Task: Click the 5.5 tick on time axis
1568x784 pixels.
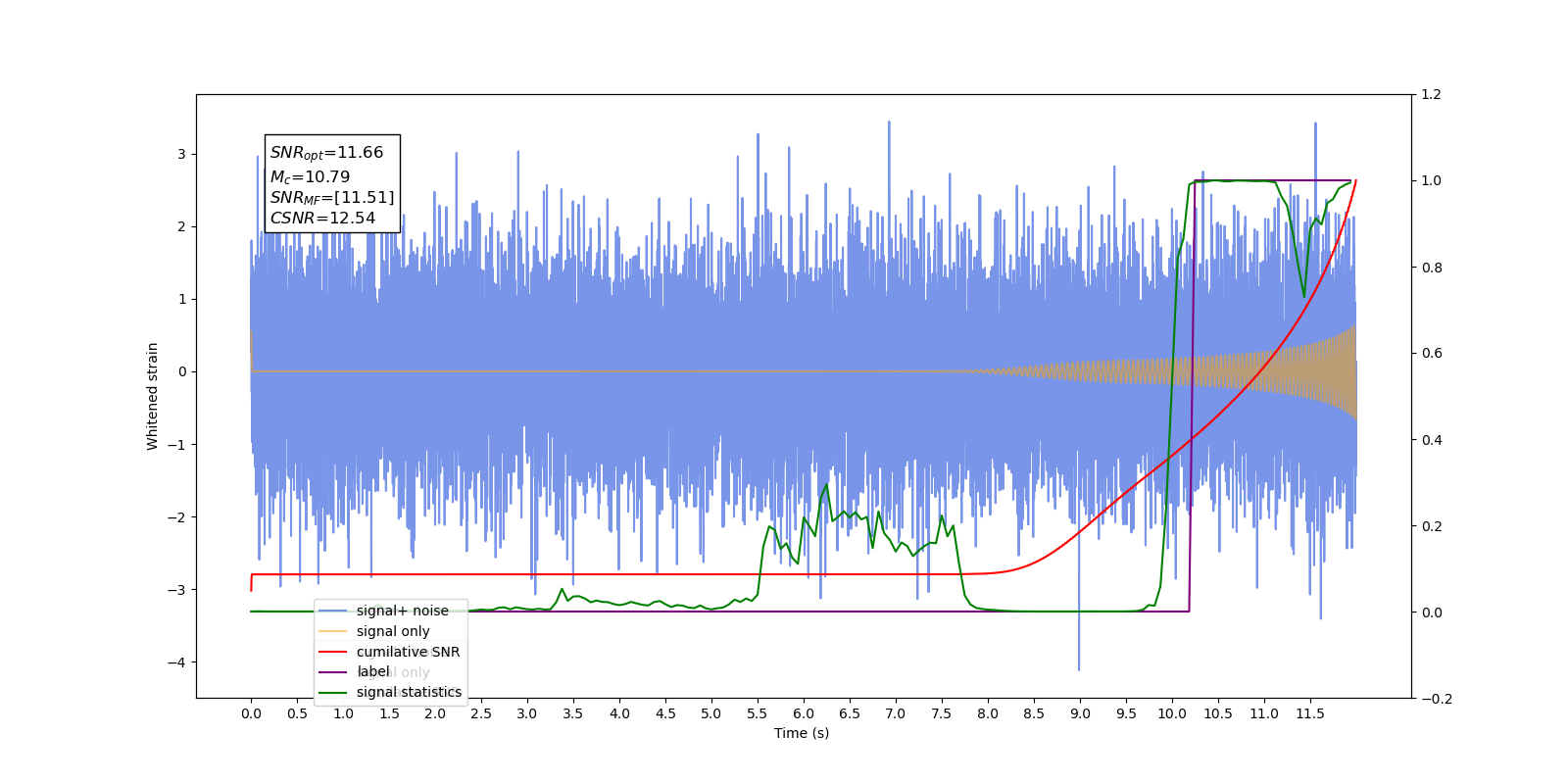Action: pyautogui.click(x=758, y=713)
